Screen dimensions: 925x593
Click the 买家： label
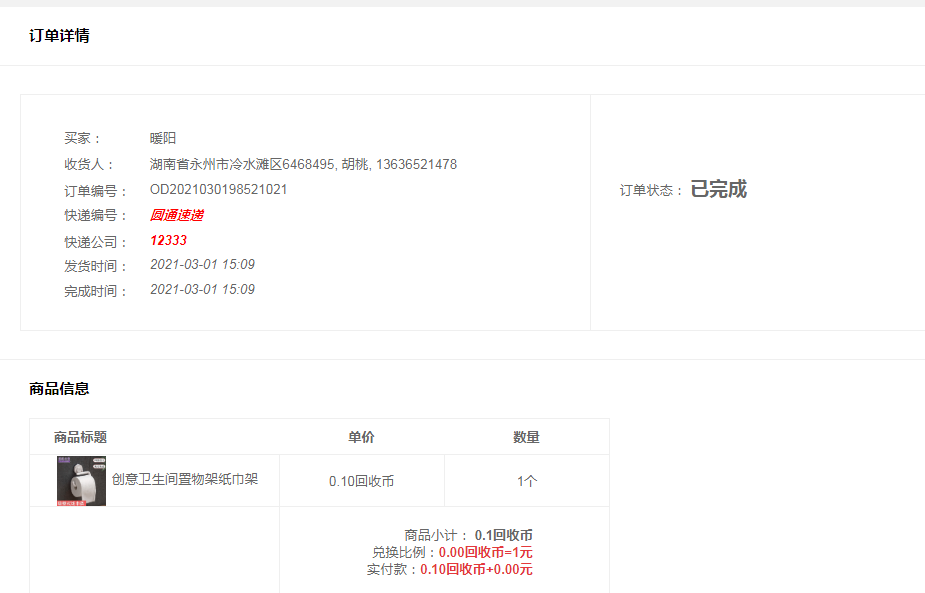(x=83, y=138)
